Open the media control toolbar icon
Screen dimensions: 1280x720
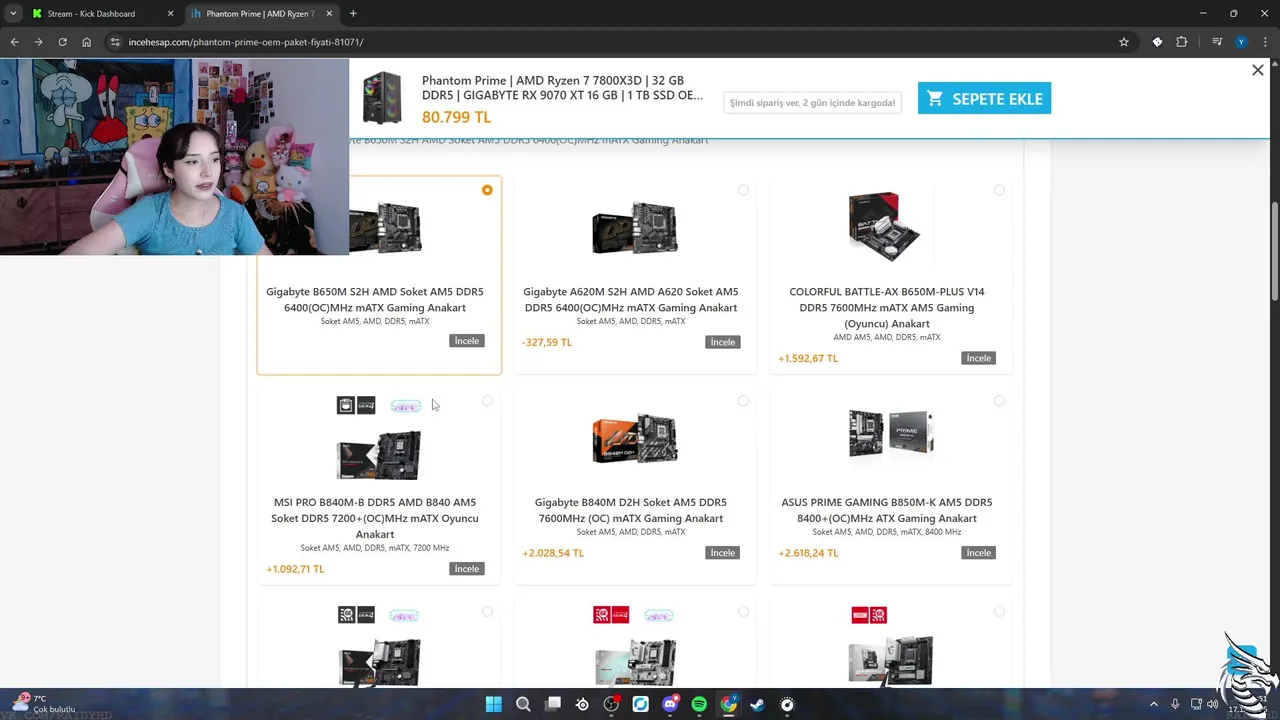coord(1217,42)
